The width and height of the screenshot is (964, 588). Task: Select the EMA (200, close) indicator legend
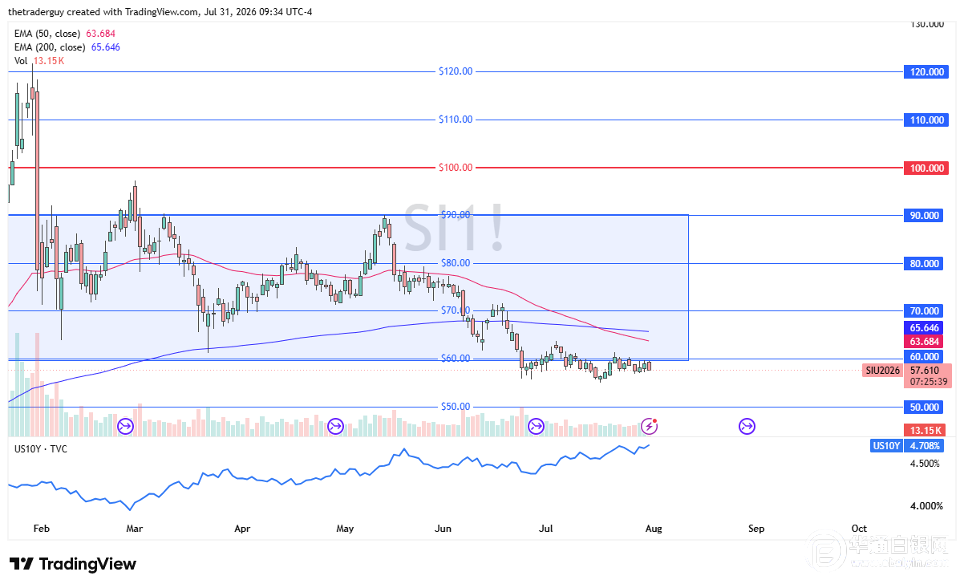(x=67, y=47)
